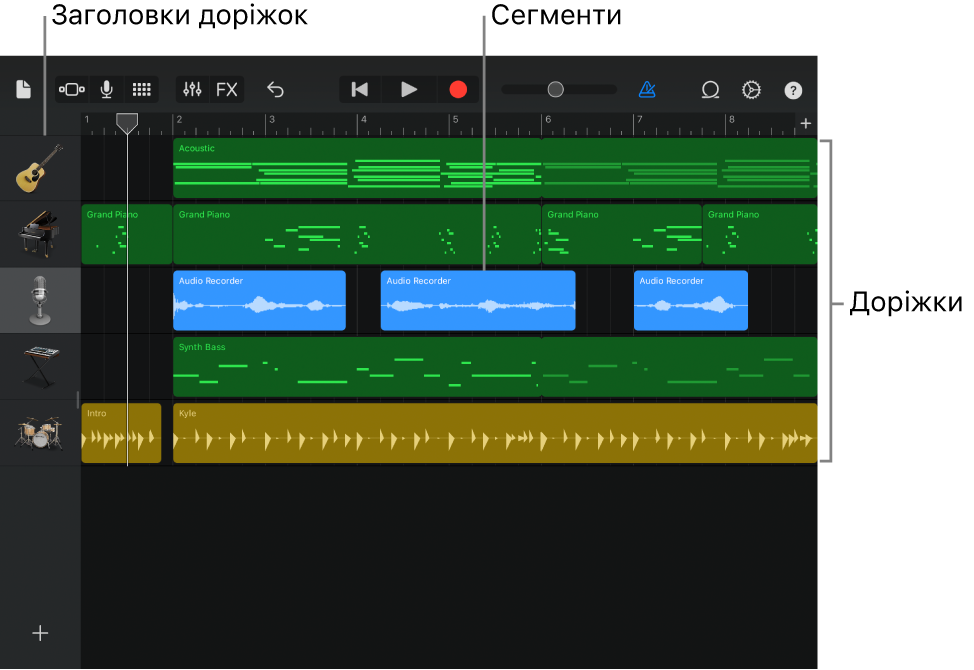Image resolution: width=974 pixels, height=670 pixels.
Task: Add a song section with ruler plus
Action: tap(806, 124)
